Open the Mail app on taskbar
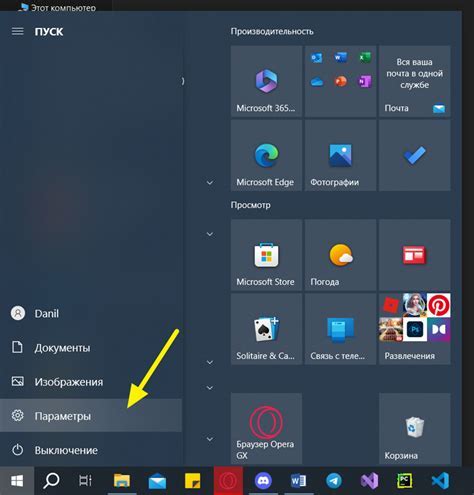Image resolution: width=474 pixels, height=495 pixels. point(157,481)
